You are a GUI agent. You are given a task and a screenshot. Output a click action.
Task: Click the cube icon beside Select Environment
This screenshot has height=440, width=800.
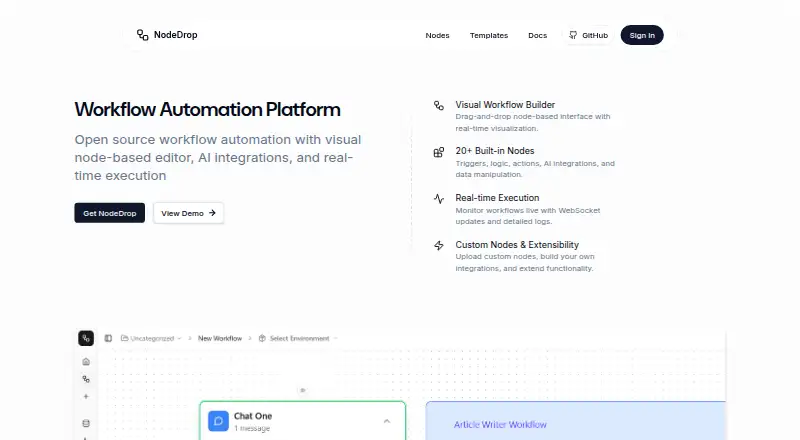[x=262, y=338]
